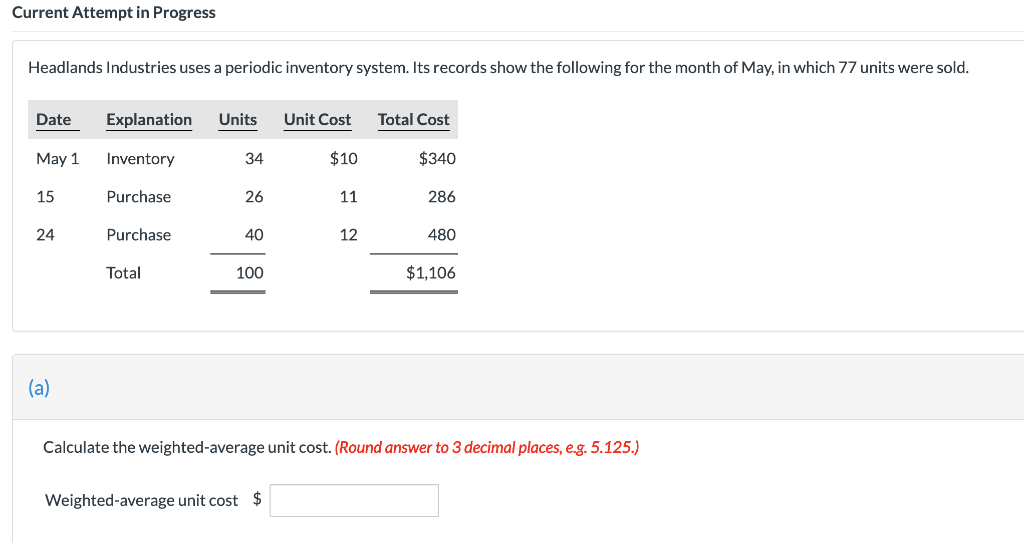Click the units value 40
1024x543 pixels.
(x=254, y=235)
